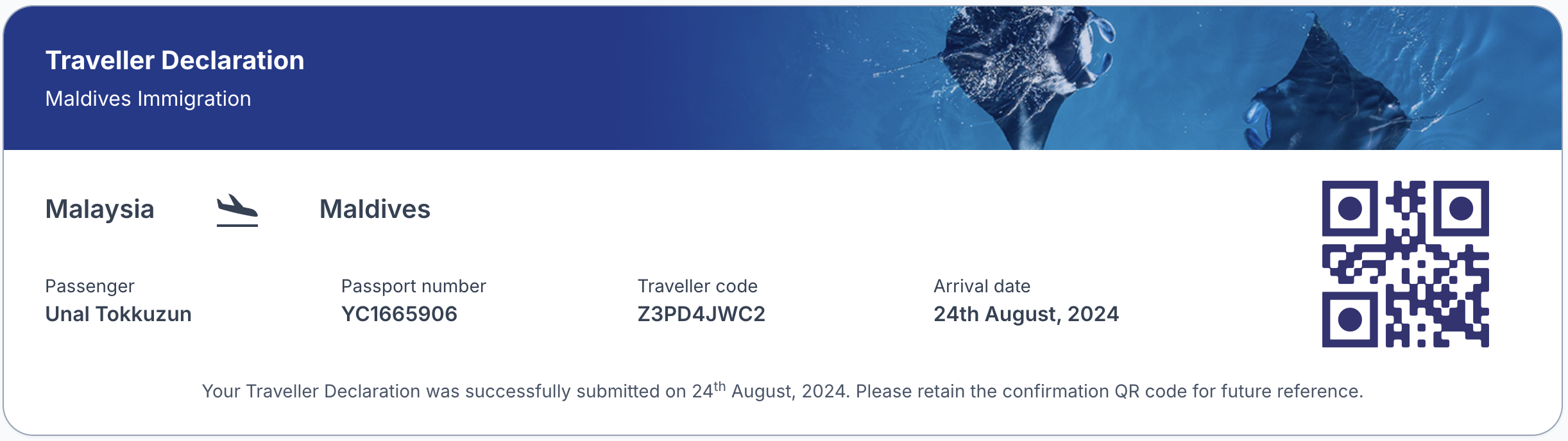Select traveller code Z3PD4JWC2
Screen dimensions: 1568x441
click(701, 314)
